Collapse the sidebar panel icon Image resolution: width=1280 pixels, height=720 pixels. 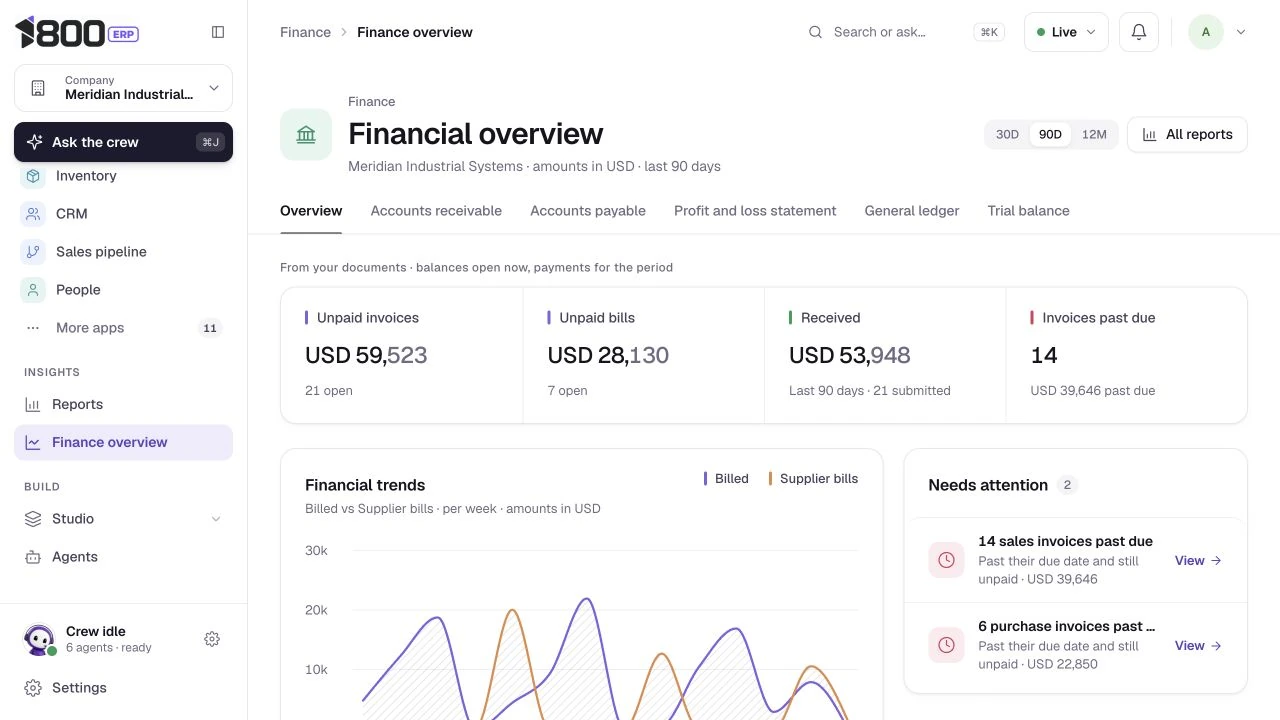[218, 32]
